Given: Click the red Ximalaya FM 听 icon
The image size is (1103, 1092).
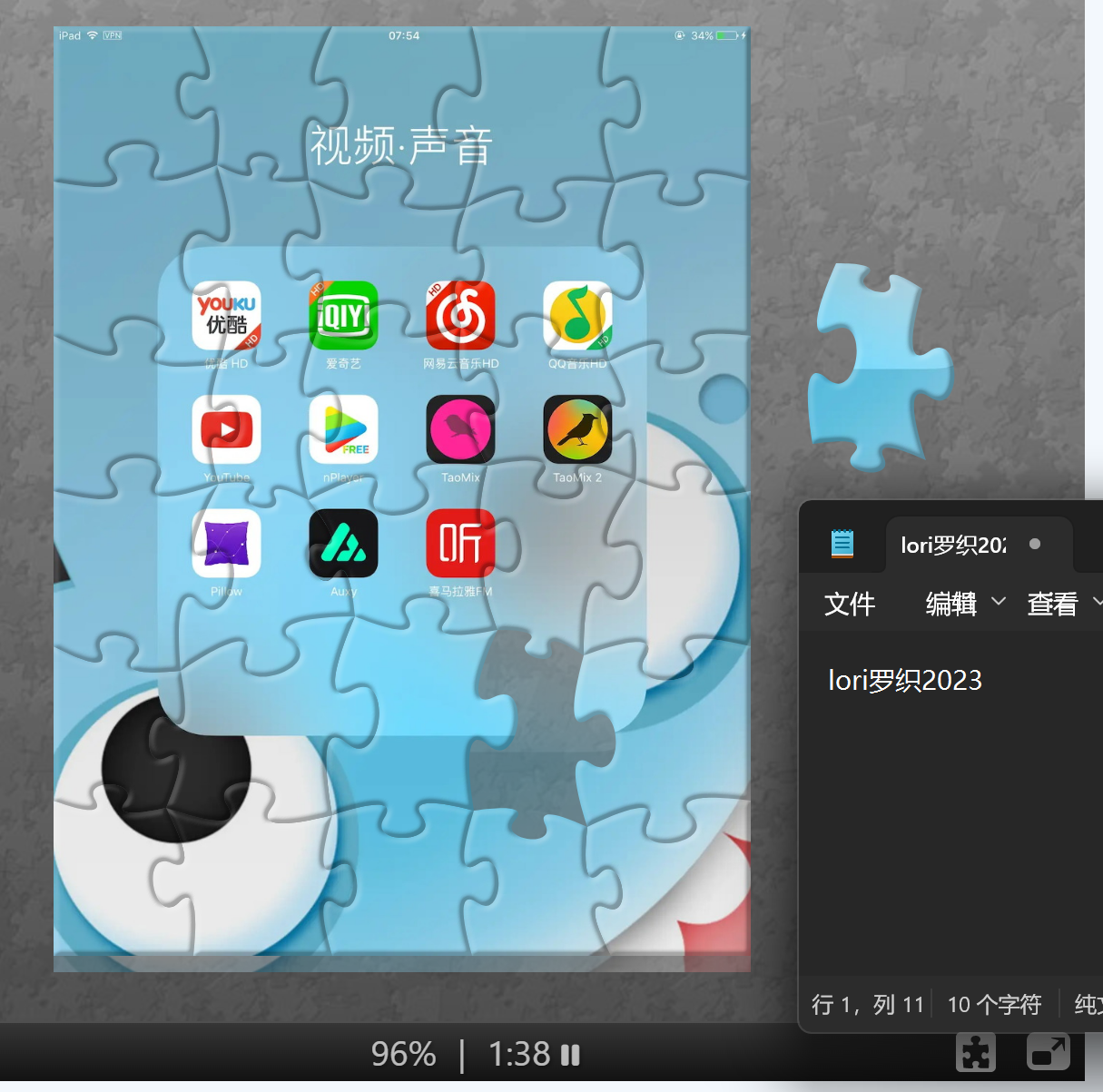Looking at the screenshot, I should tap(460, 543).
